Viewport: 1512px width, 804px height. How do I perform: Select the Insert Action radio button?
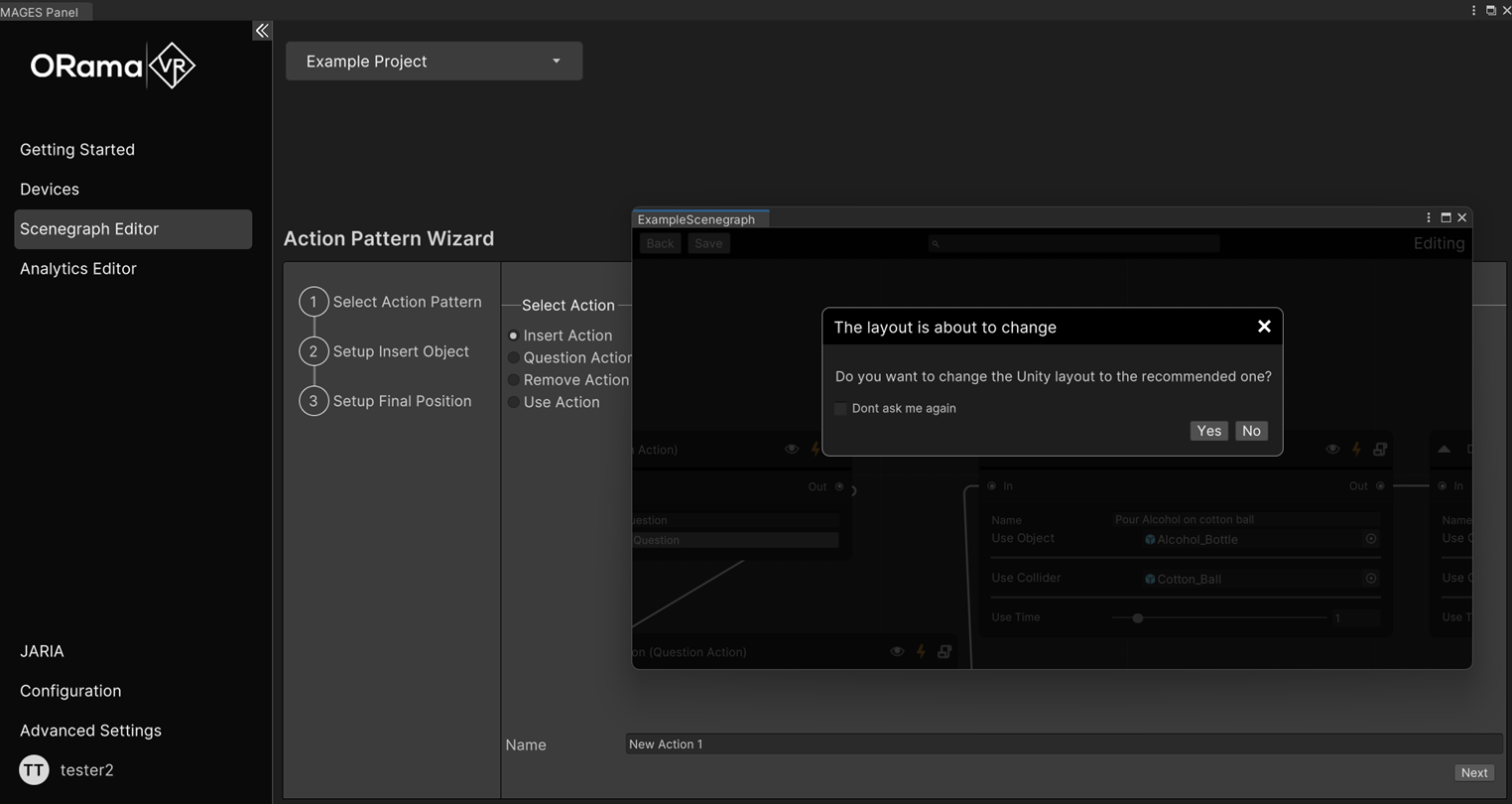click(x=513, y=335)
